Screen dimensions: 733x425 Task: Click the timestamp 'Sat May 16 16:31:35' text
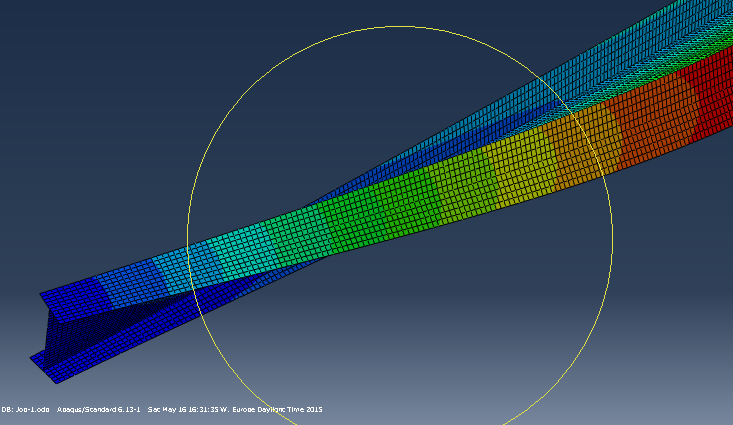tap(190, 409)
